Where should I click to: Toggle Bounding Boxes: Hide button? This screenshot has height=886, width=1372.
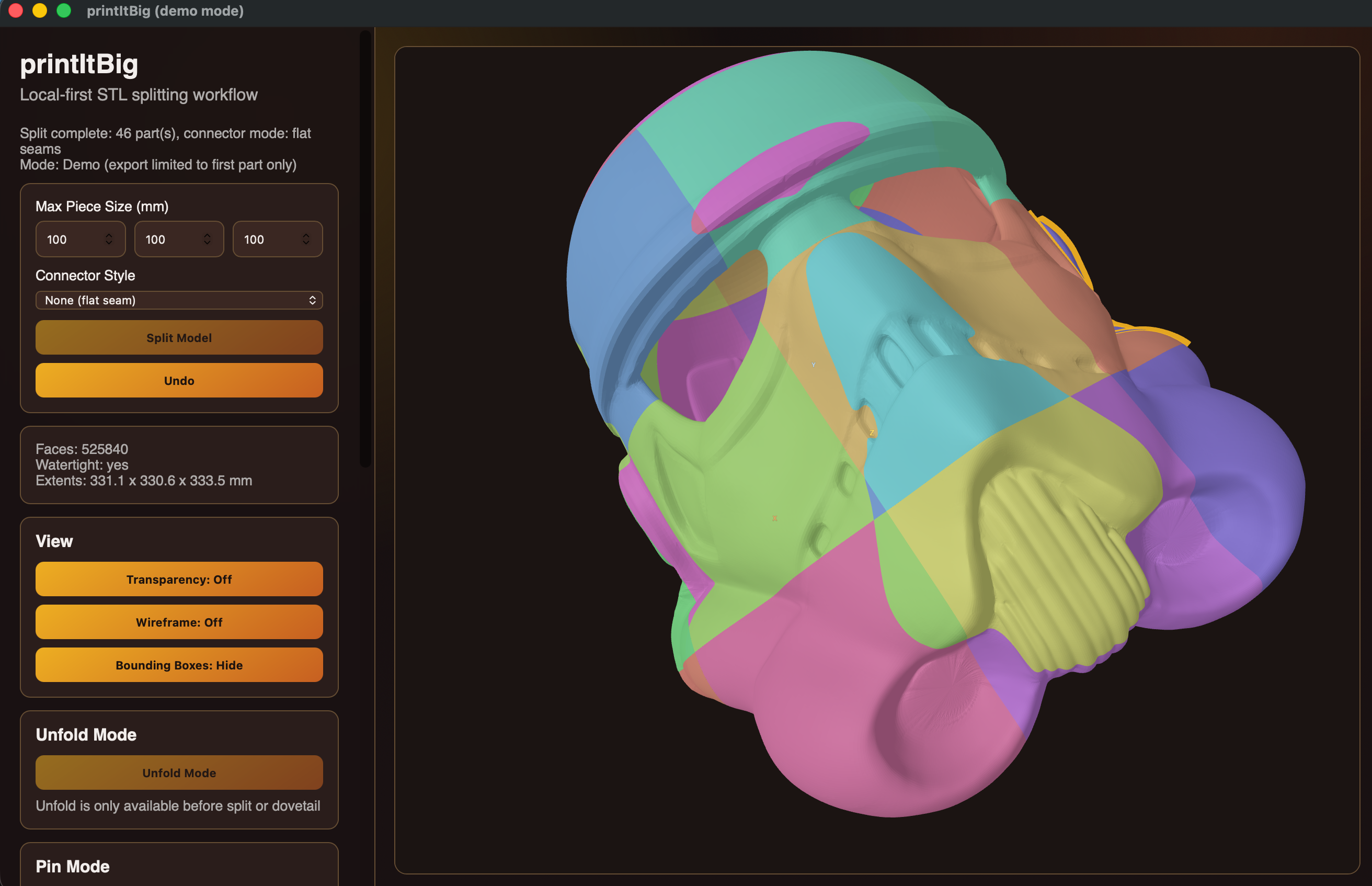click(179, 665)
